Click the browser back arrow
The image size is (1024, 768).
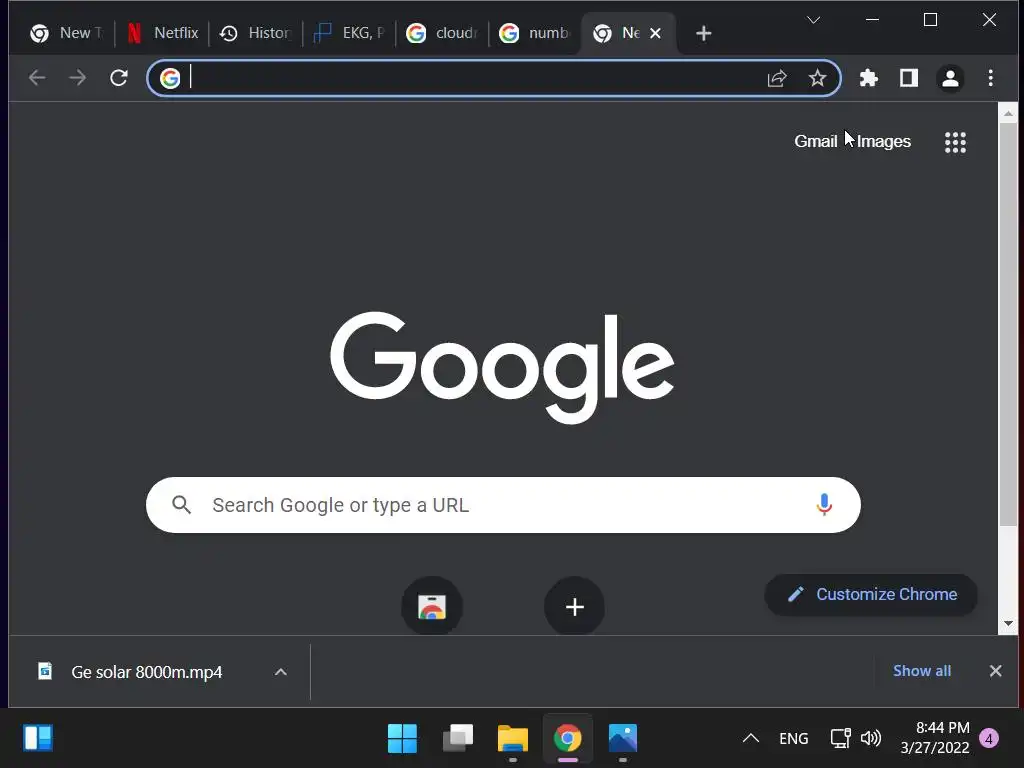(37, 78)
